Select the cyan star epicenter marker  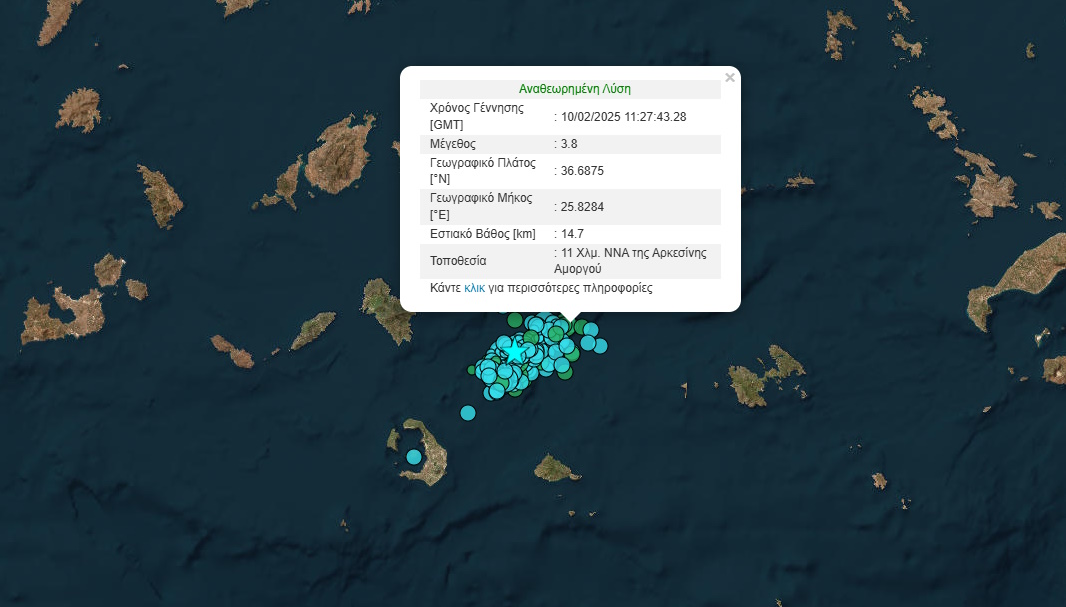515,353
